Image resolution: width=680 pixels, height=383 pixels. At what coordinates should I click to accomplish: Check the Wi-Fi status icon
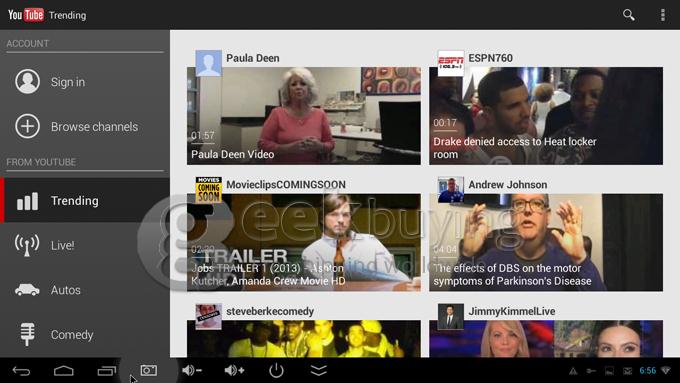(x=666, y=370)
